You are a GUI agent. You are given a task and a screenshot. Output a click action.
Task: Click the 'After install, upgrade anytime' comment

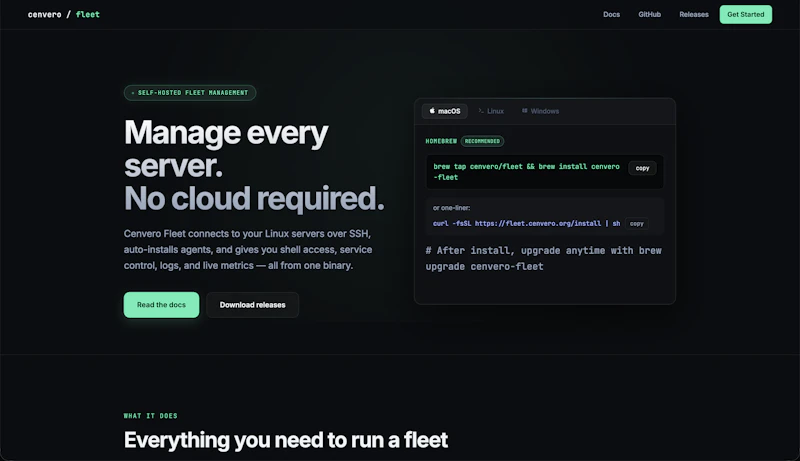[x=543, y=259]
